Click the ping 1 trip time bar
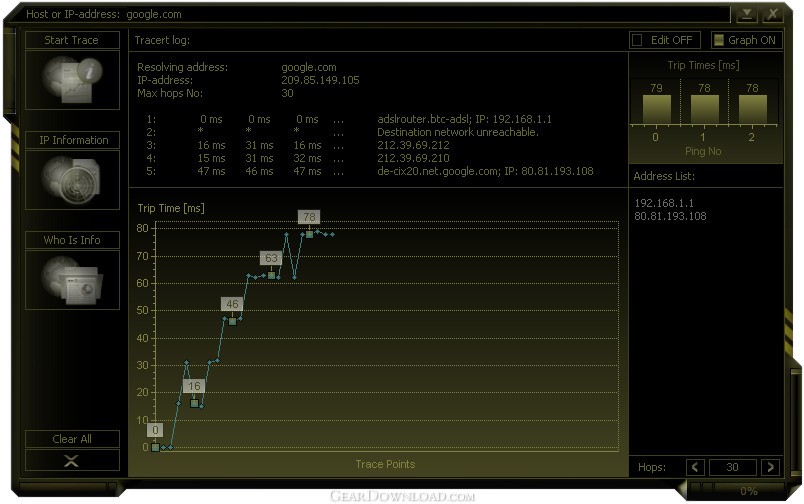This screenshot has width=804, height=504. 705,109
